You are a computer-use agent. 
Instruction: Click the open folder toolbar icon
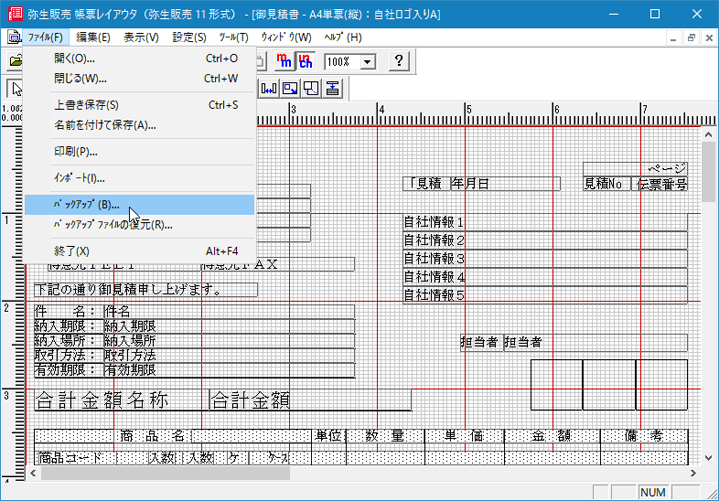(x=15, y=61)
